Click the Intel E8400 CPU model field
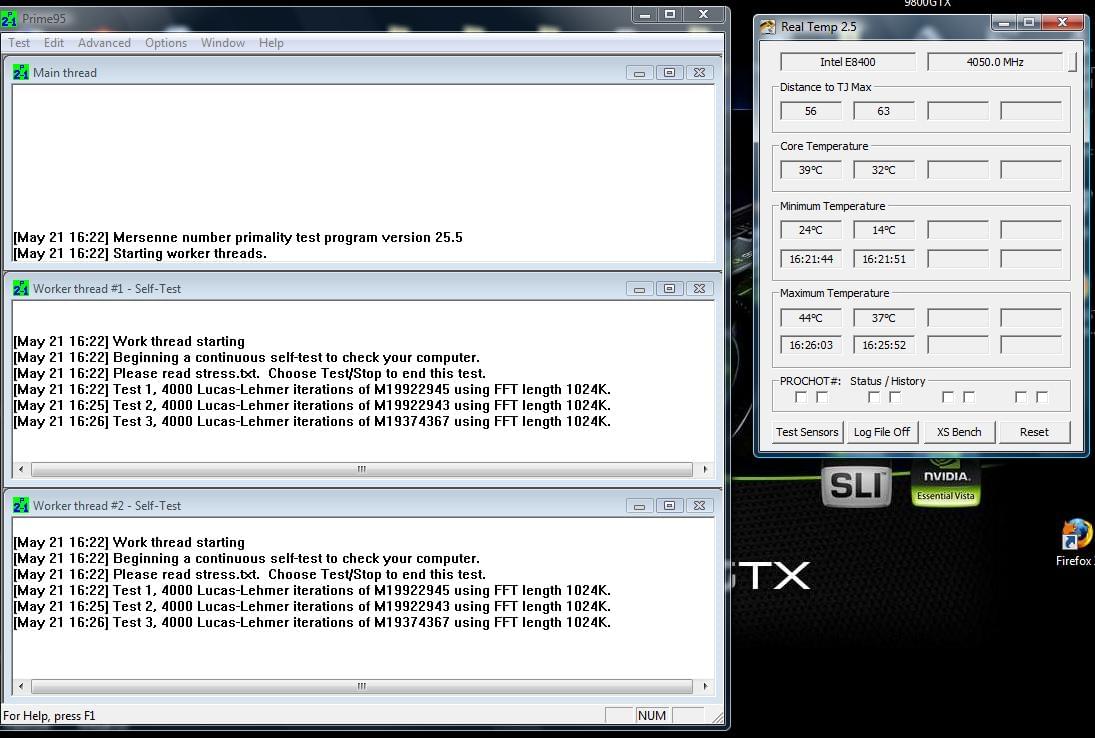Screen dimensions: 1095x738 tap(848, 62)
